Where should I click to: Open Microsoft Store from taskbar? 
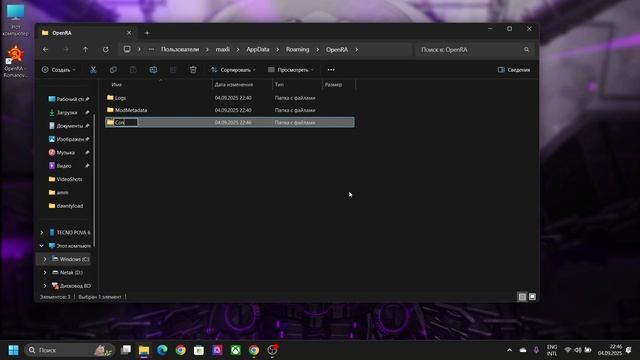pos(199,350)
